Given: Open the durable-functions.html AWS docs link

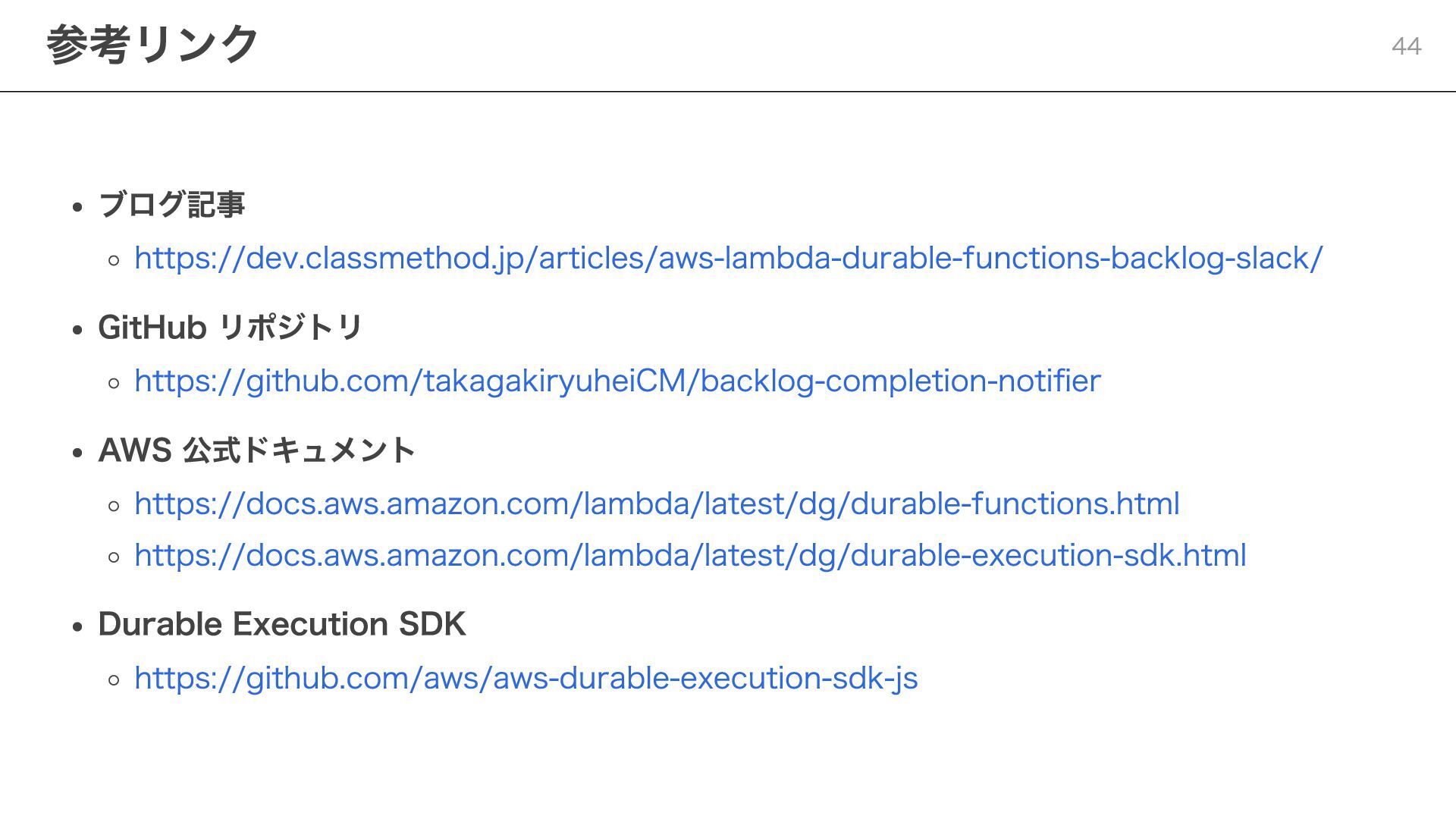Looking at the screenshot, I should (657, 504).
